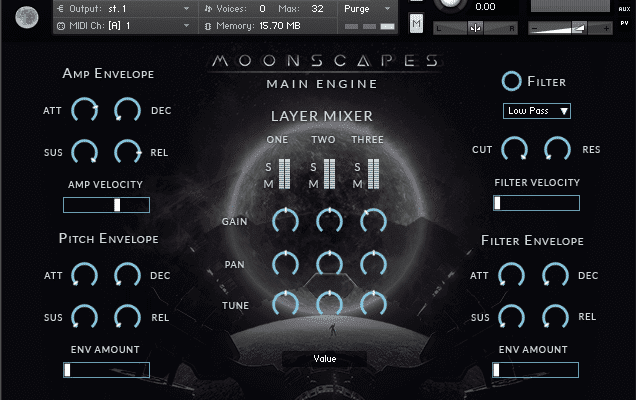Enable the Filter on/off circle toggle

tap(512, 81)
